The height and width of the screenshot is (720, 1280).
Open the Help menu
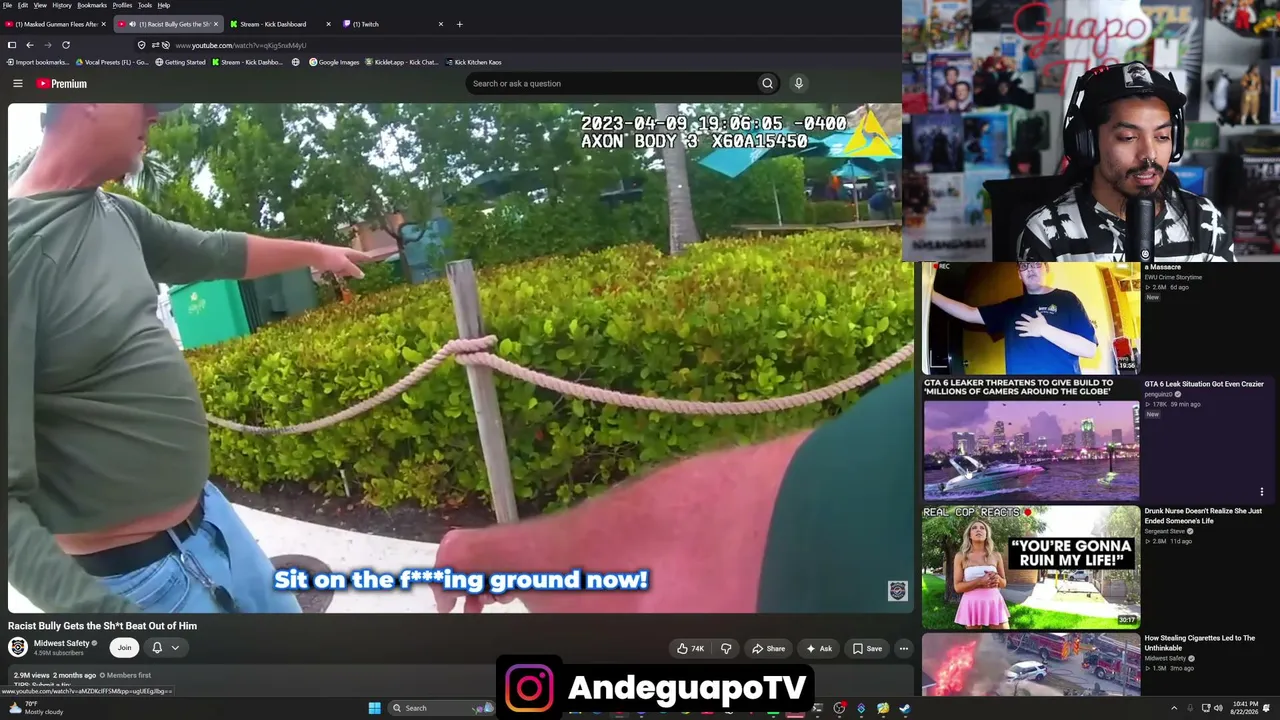coord(164,5)
